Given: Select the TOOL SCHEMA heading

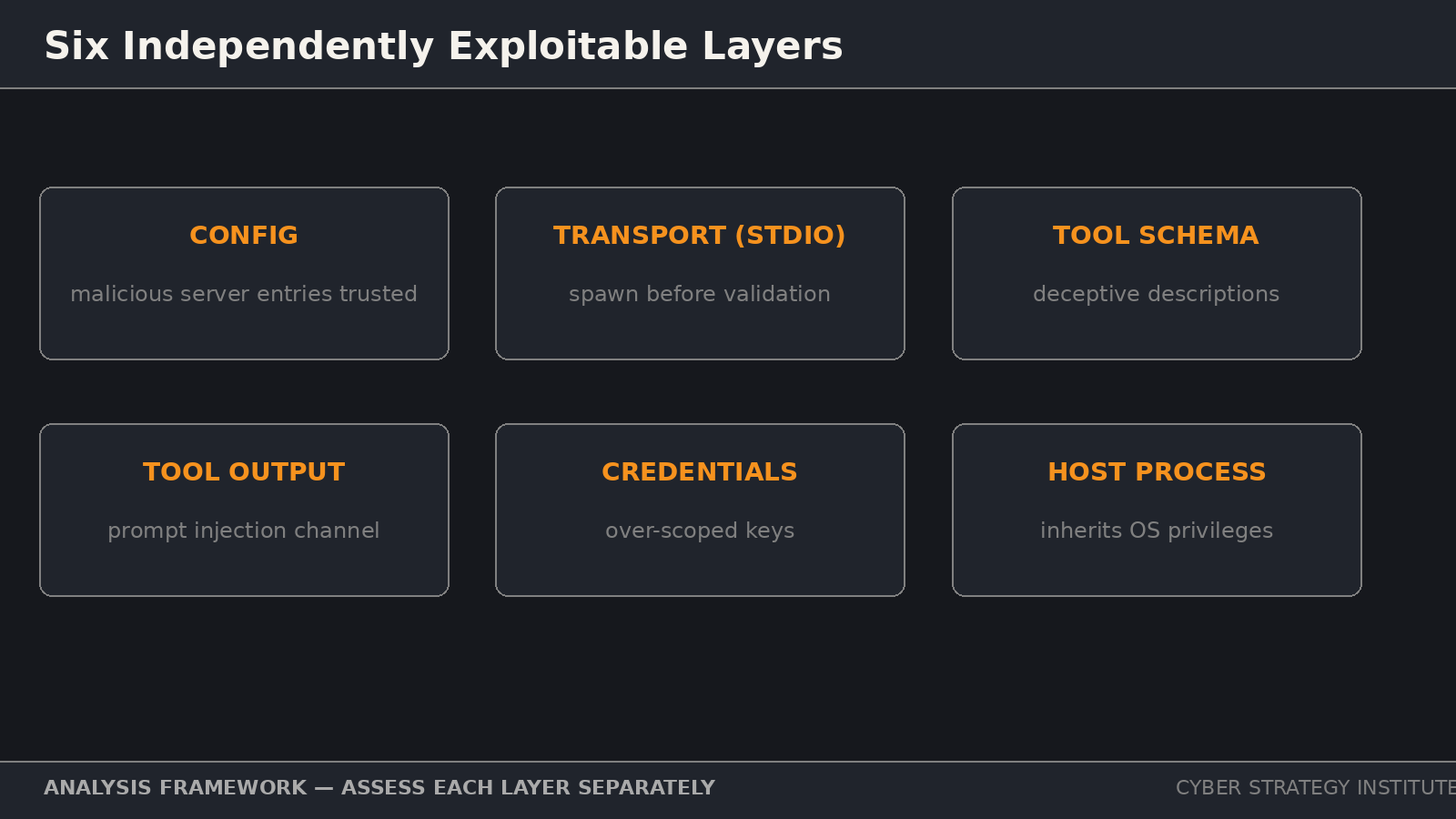Looking at the screenshot, I should [x=1157, y=236].
